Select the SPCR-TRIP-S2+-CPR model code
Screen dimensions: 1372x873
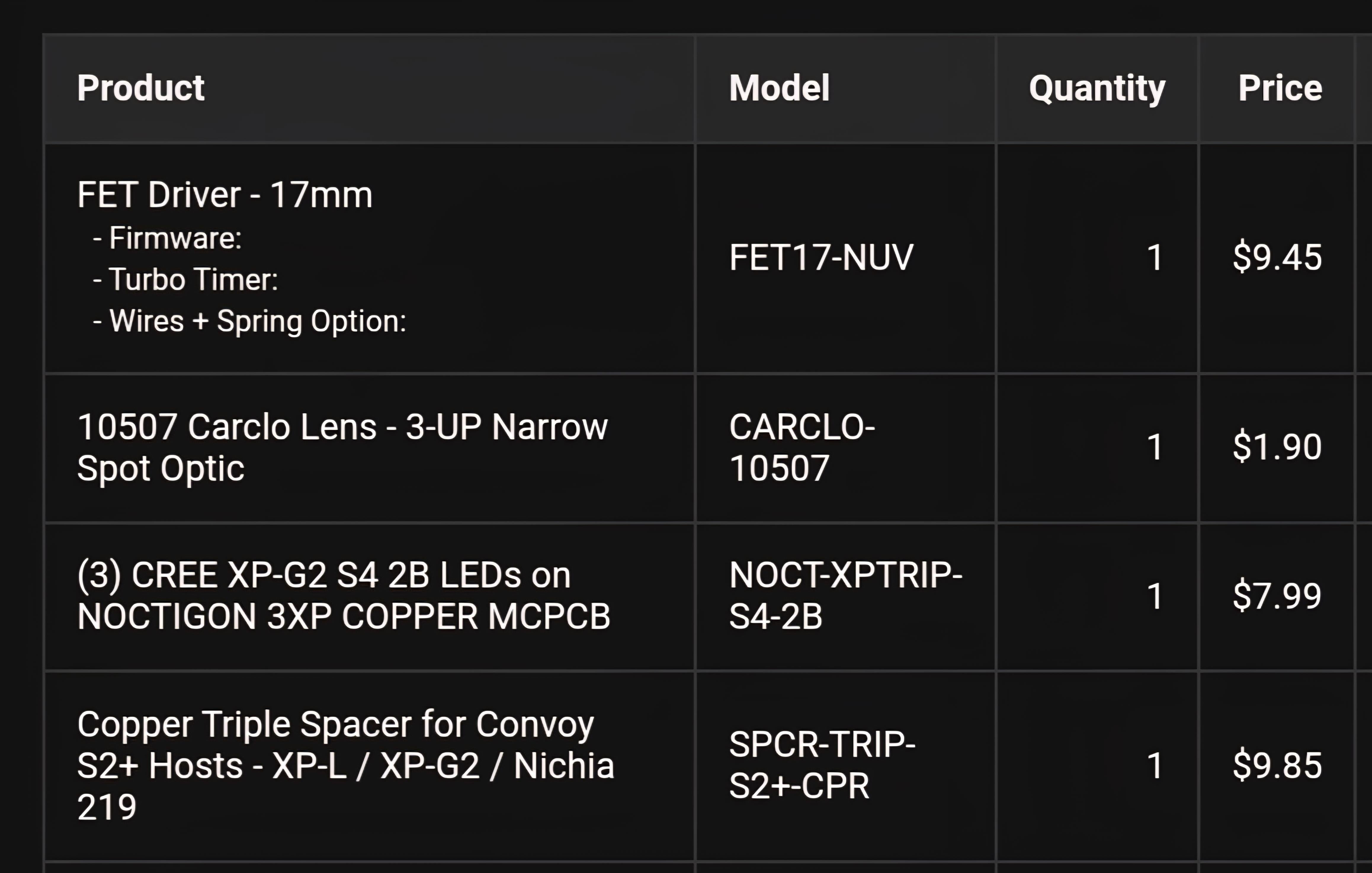pyautogui.click(x=822, y=766)
